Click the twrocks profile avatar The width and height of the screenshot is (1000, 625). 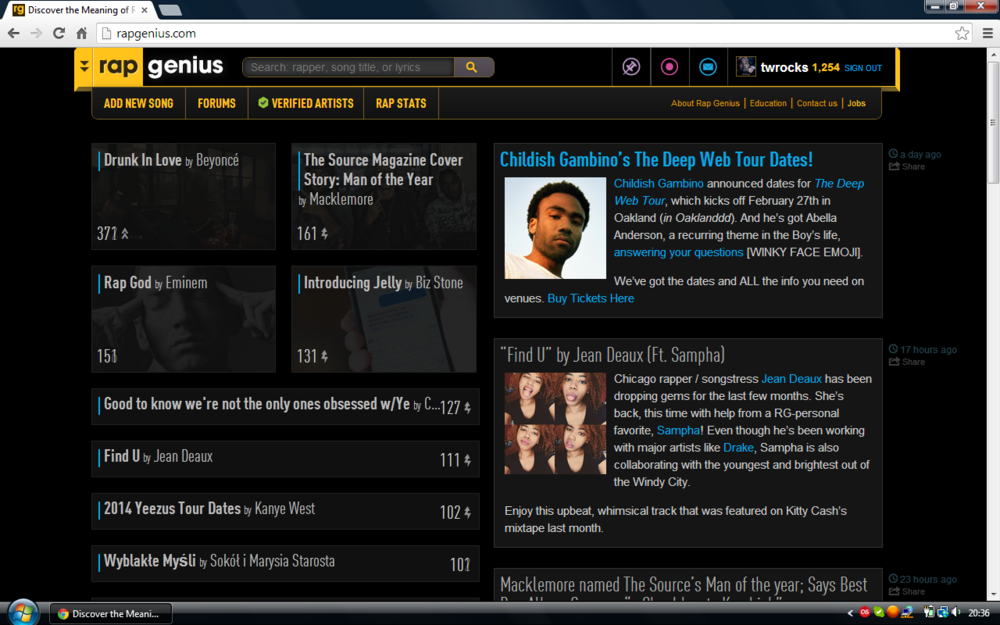pos(745,66)
